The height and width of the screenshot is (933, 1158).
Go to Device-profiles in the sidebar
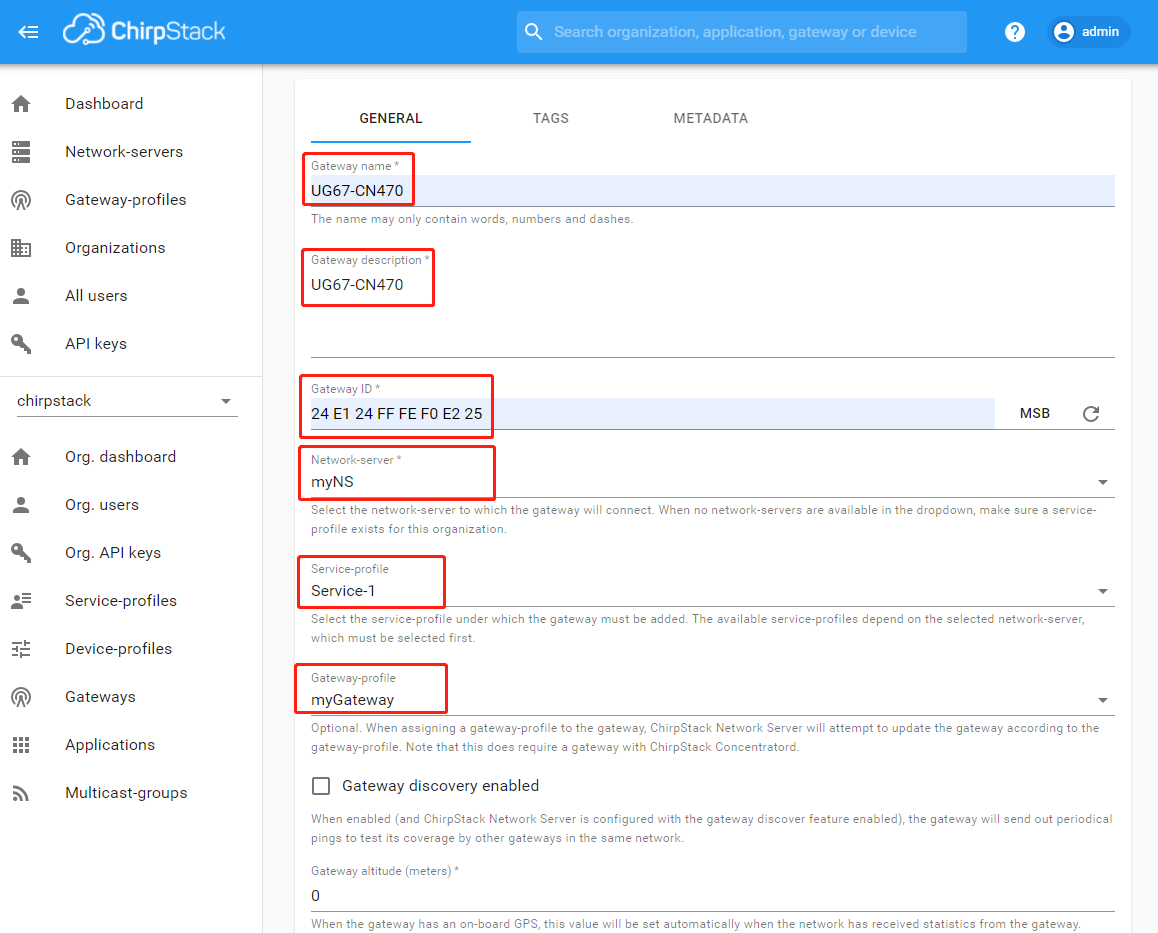pos(118,649)
